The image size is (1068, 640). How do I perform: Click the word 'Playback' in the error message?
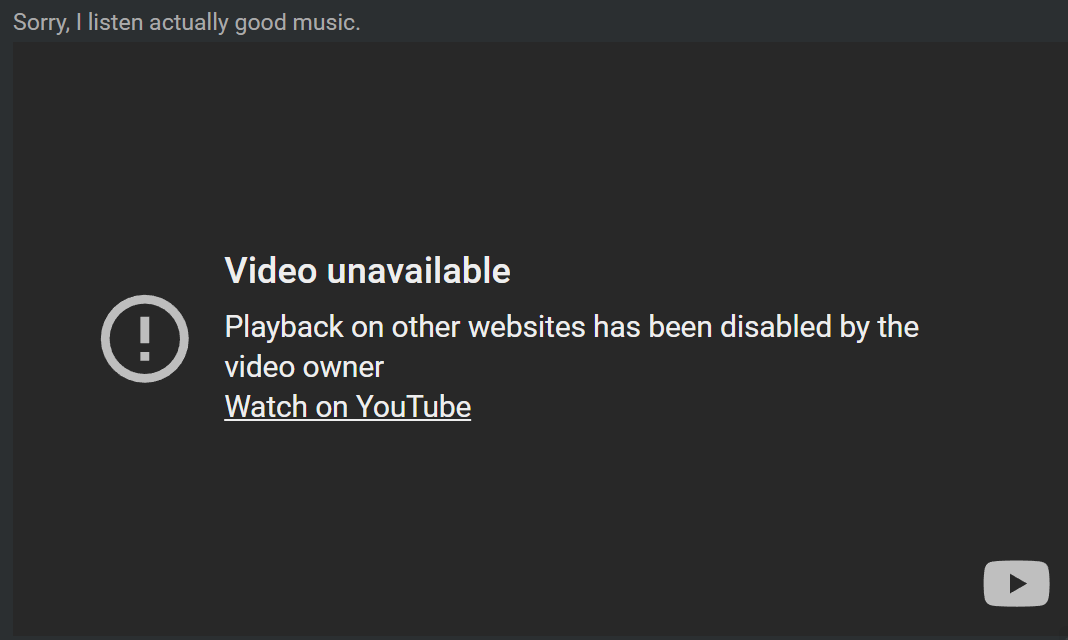click(x=284, y=327)
